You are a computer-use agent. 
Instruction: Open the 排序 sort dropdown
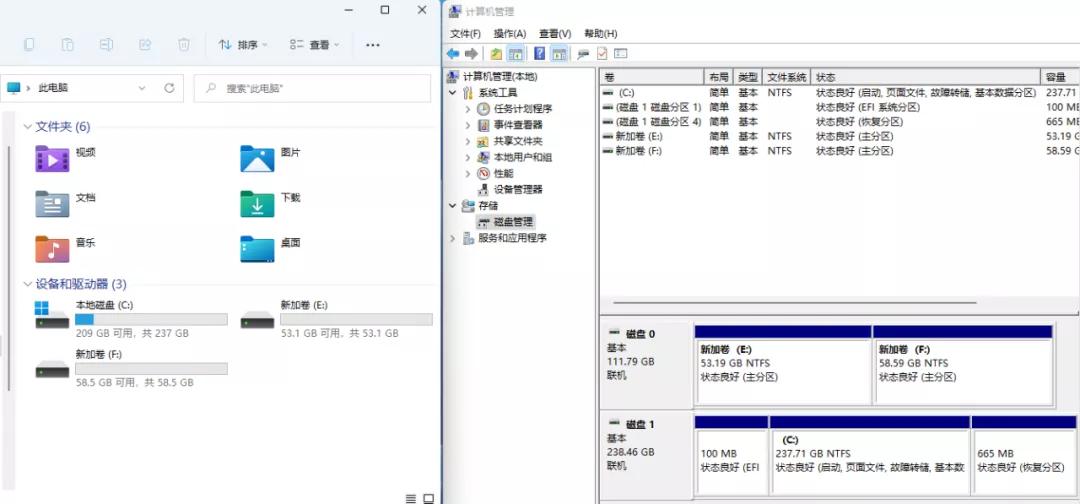point(243,45)
